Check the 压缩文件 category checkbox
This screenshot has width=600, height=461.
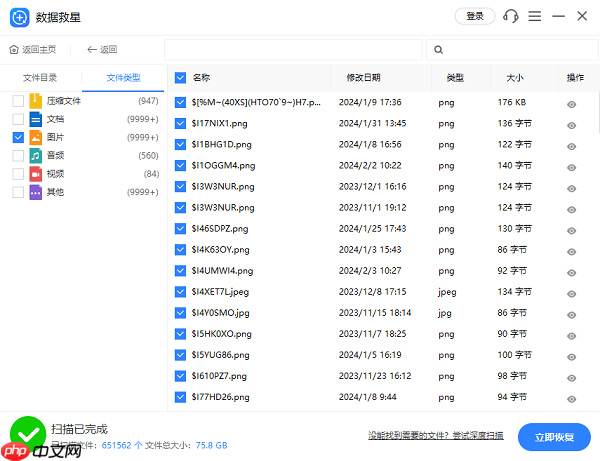[18, 101]
